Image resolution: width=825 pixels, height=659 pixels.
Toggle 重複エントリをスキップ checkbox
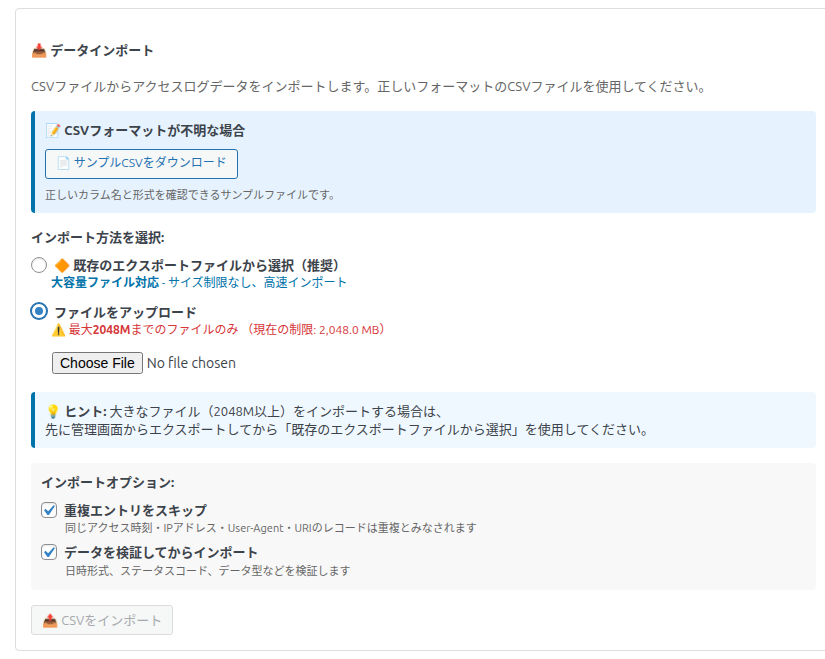(49, 510)
